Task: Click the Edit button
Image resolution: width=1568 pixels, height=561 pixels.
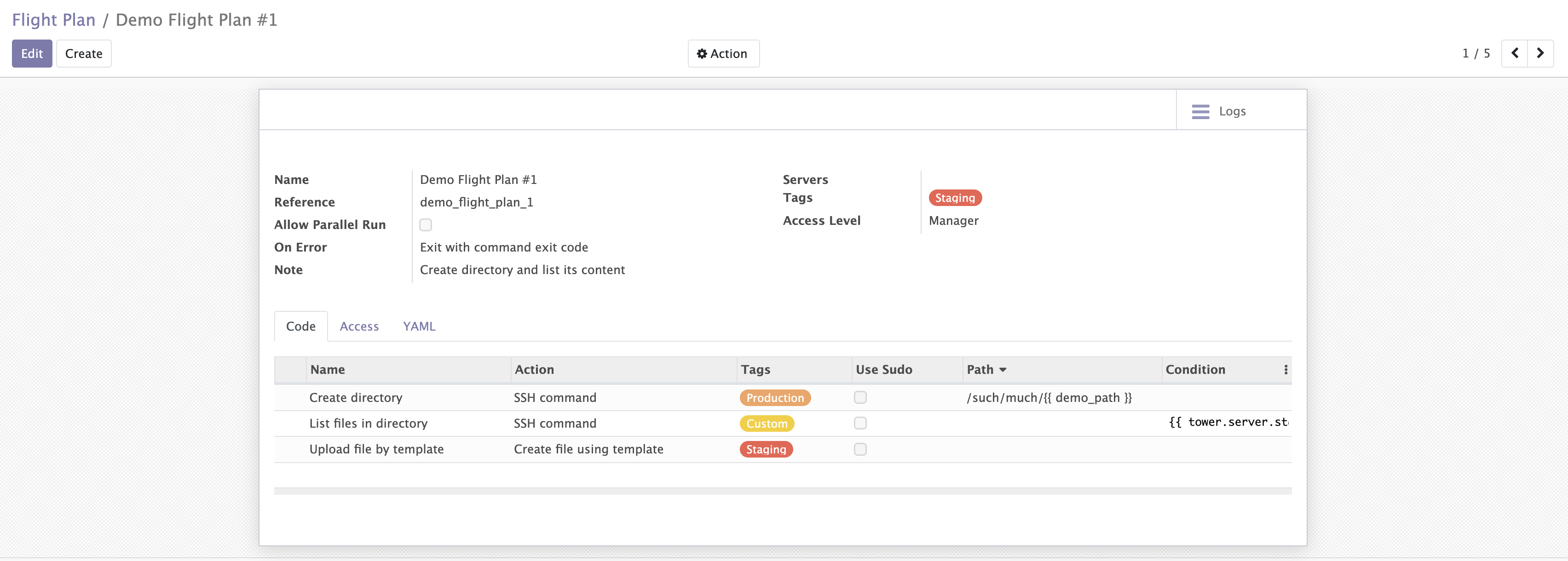Action: pos(32,53)
